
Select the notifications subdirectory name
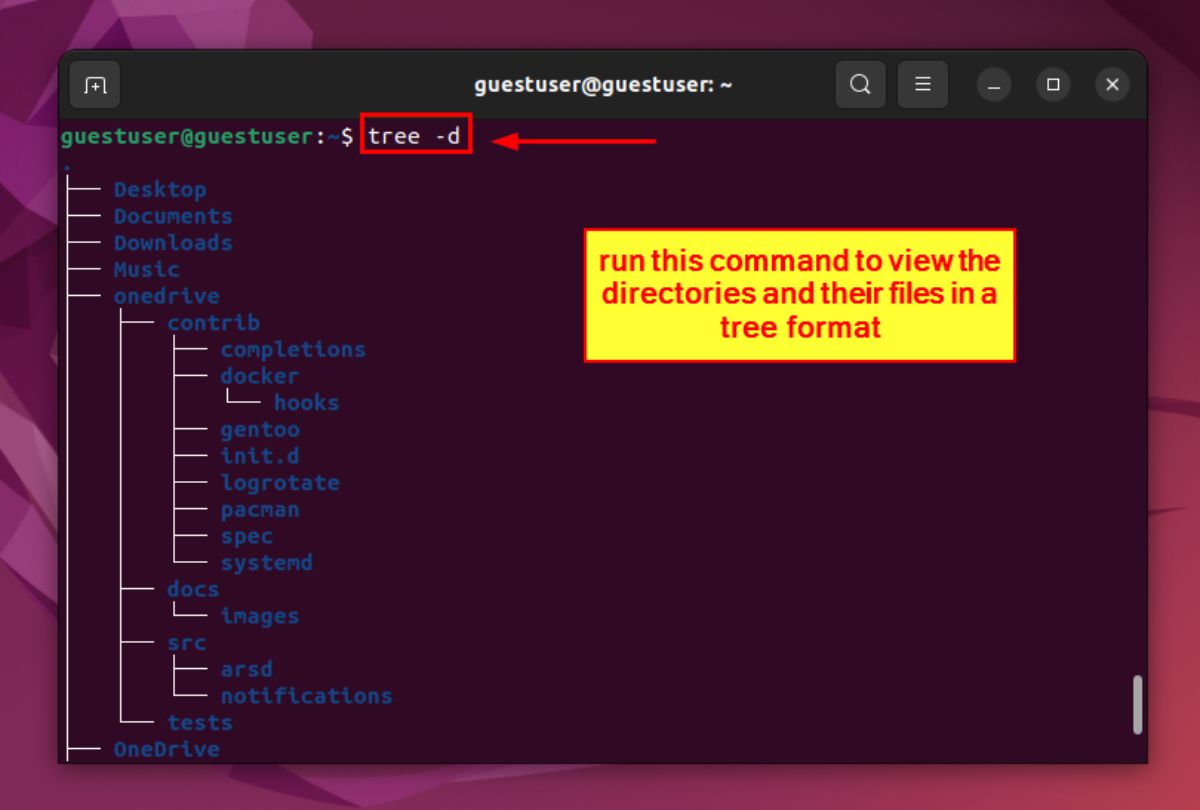[307, 695]
